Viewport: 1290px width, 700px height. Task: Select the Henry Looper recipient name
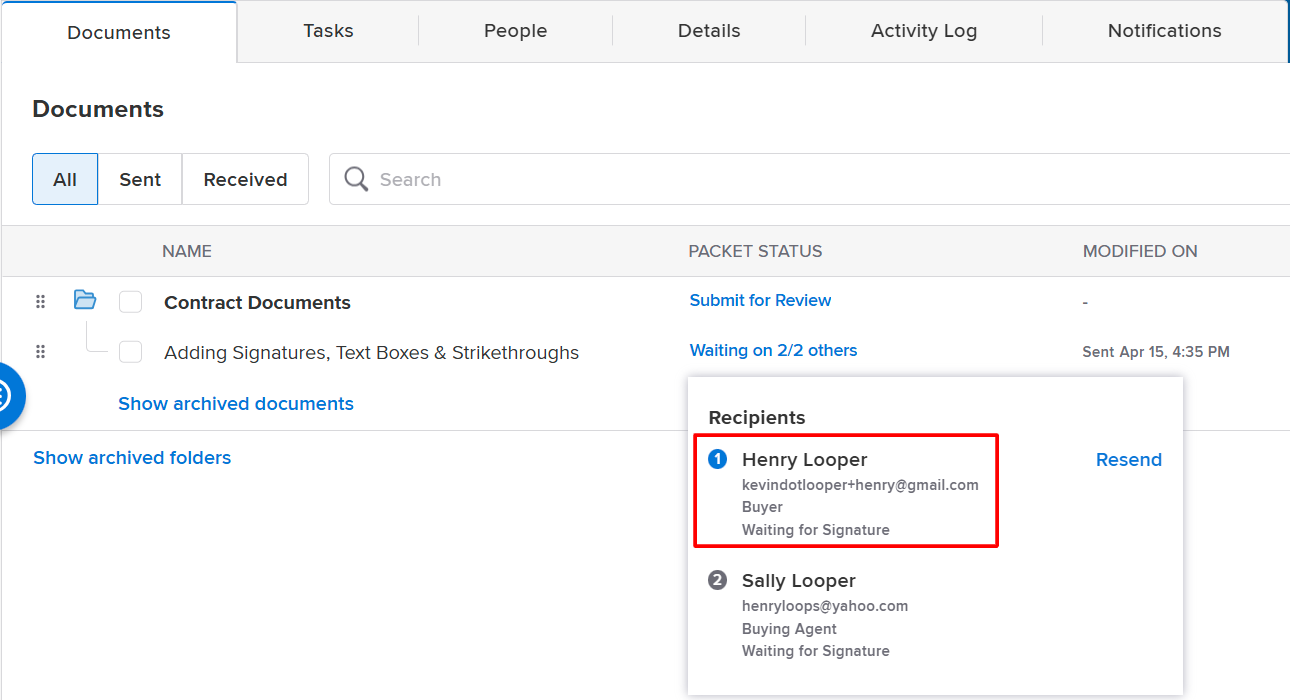pos(804,460)
